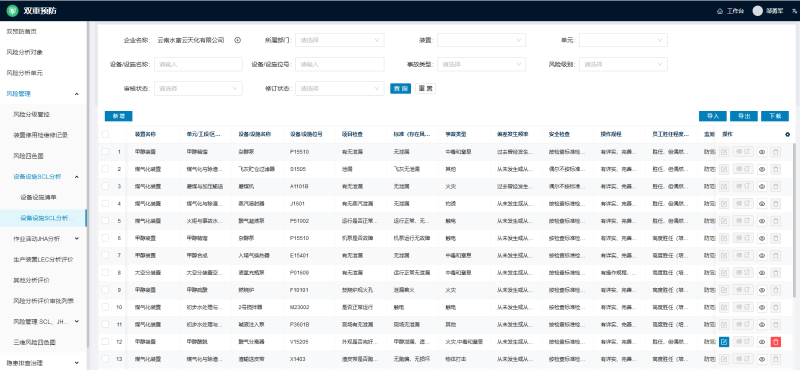
Task: Tick the checkbox for row 3
Action: [105, 186]
